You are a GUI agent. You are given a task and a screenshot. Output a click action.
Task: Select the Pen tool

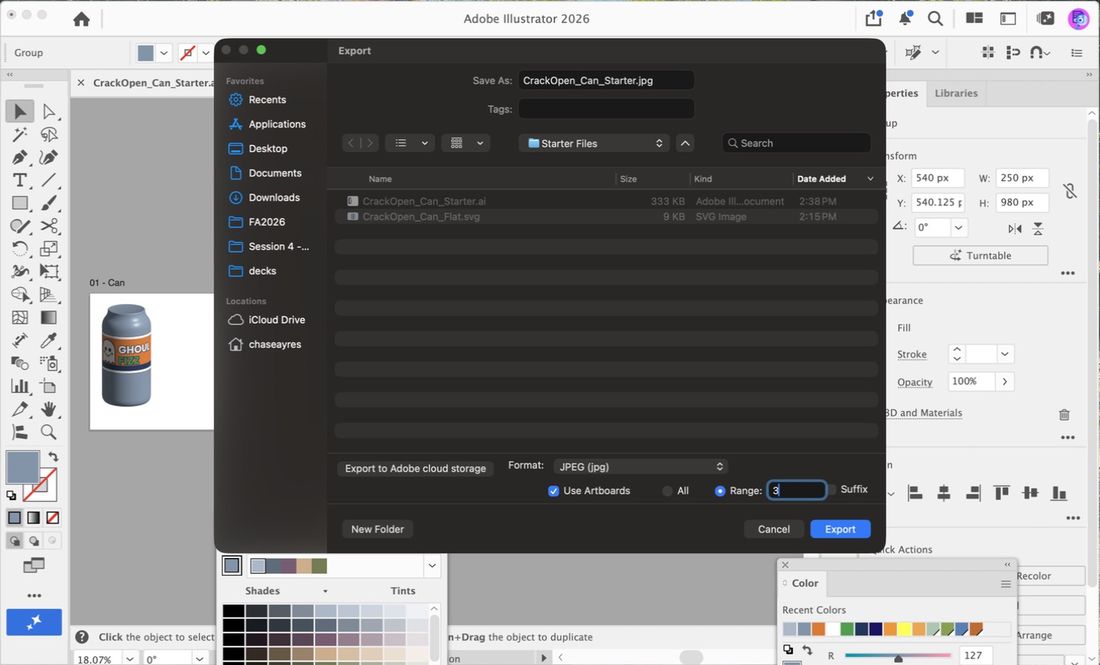click(20, 157)
